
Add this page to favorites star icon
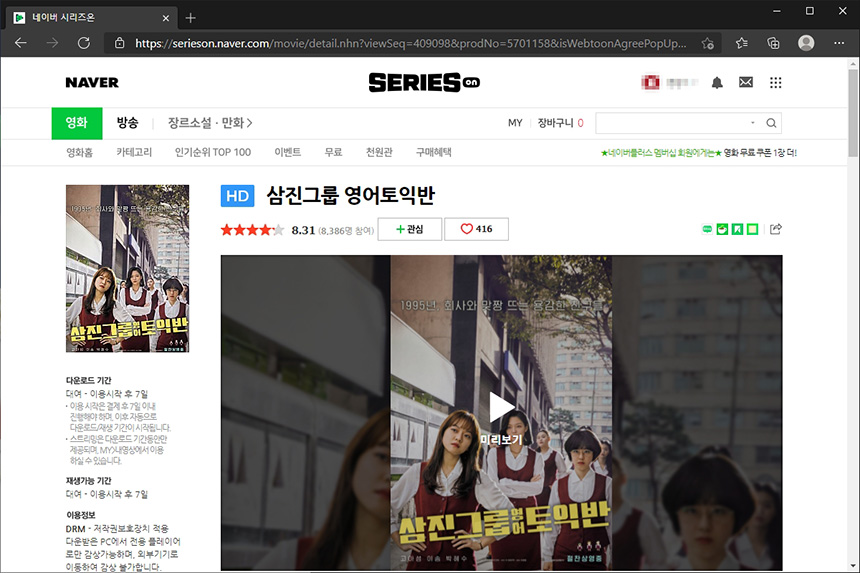708,43
